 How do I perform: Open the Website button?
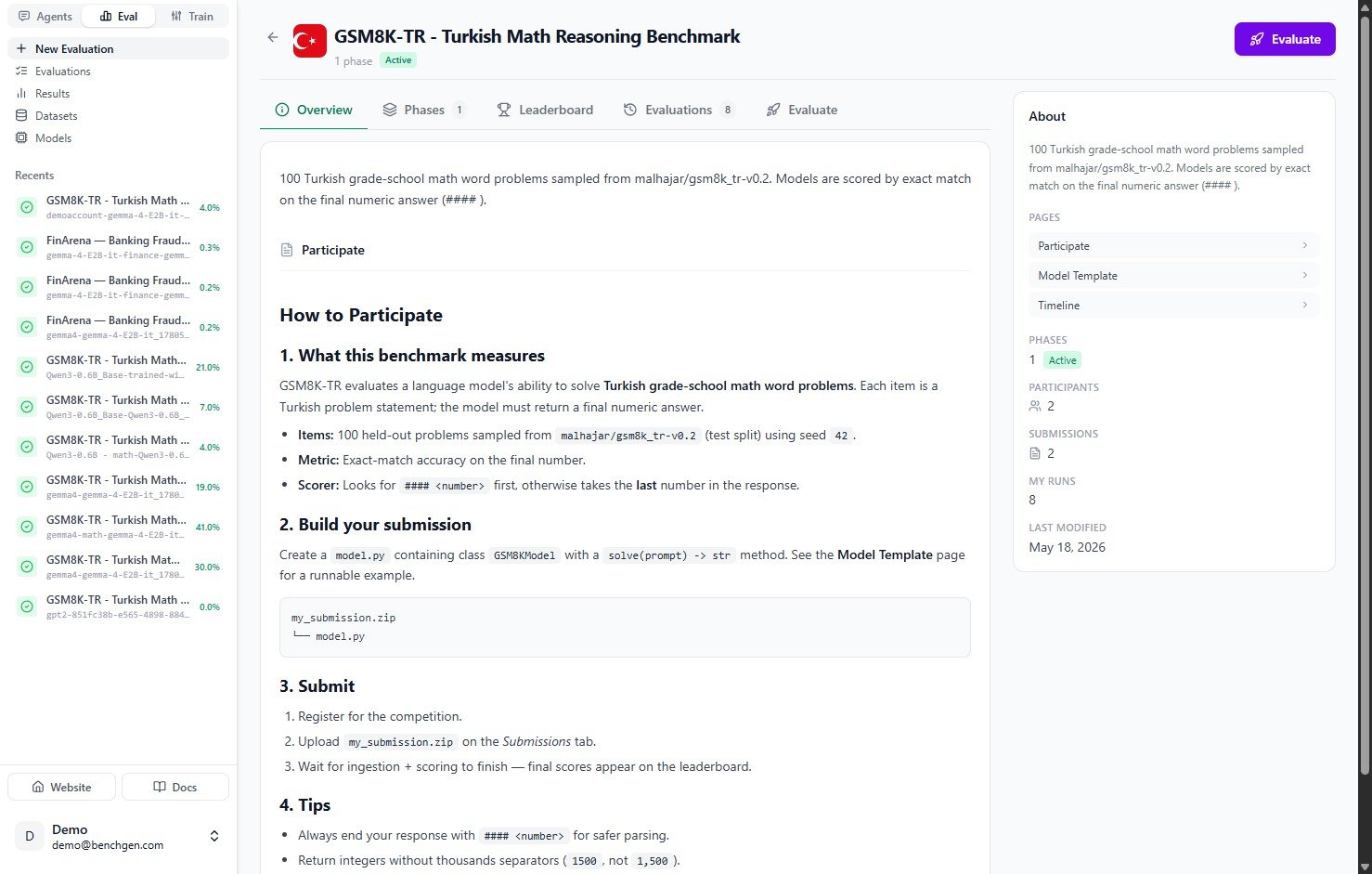61,787
